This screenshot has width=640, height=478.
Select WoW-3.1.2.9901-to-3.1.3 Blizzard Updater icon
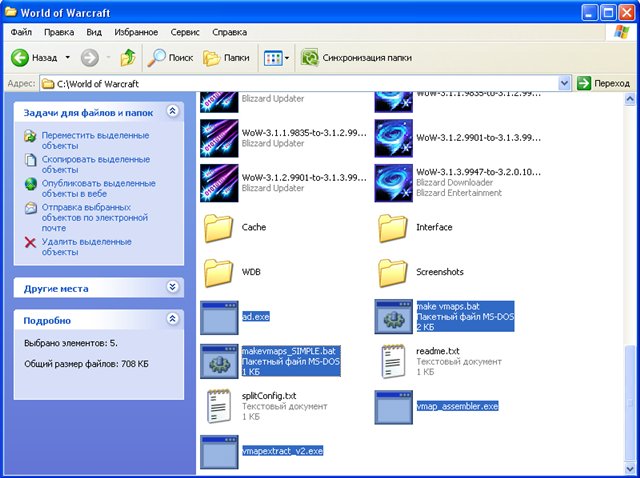[x=219, y=183]
